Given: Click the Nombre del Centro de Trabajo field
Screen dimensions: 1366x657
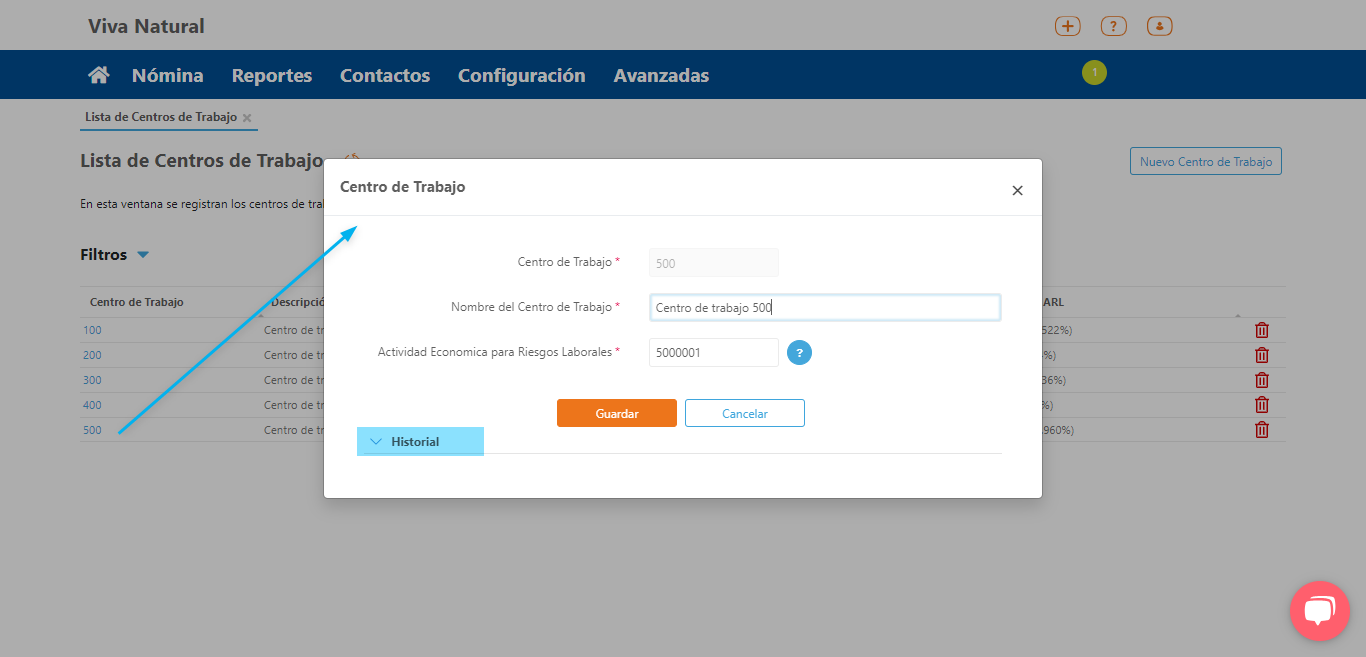Looking at the screenshot, I should click(x=824, y=308).
